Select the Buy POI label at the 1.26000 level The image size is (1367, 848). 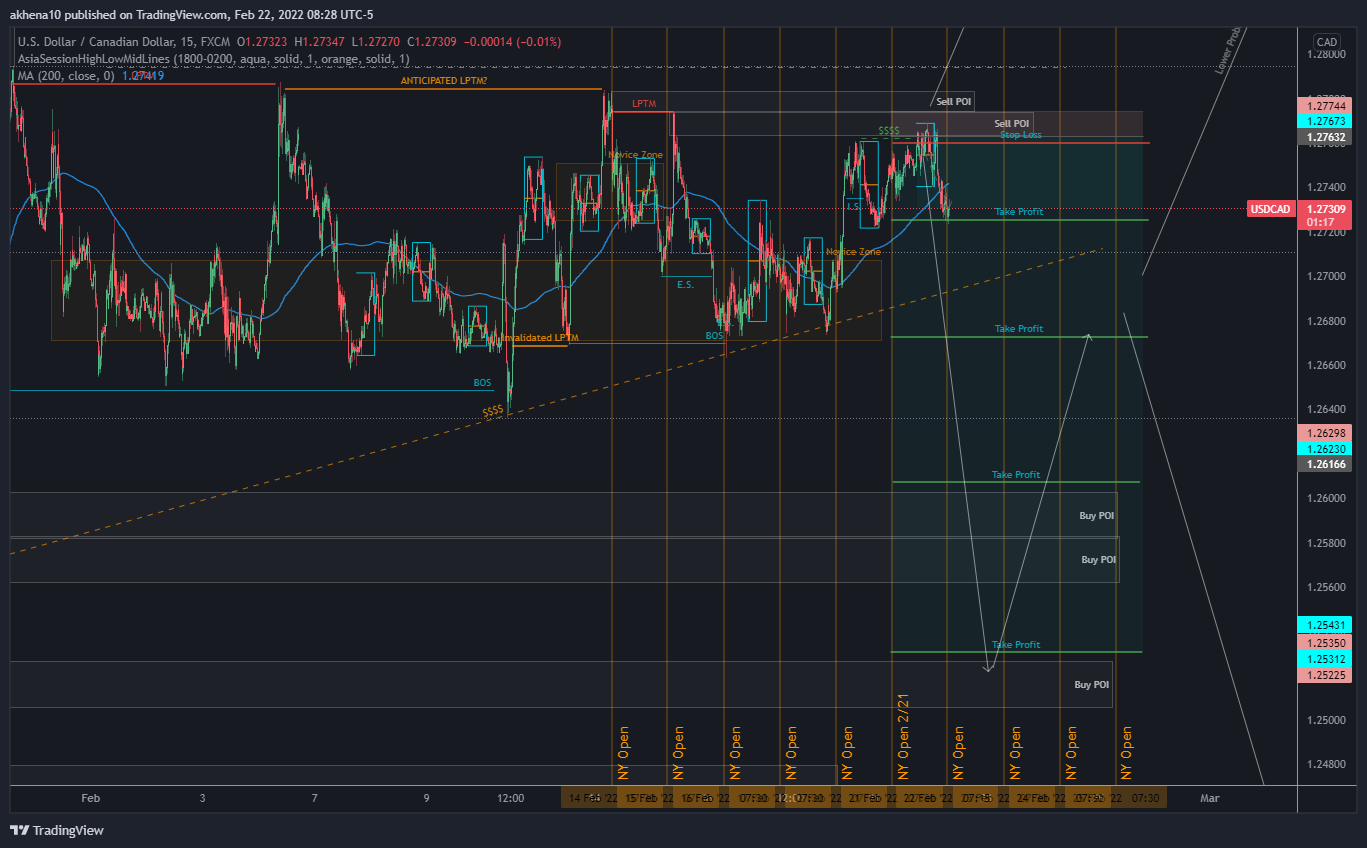(1097, 516)
